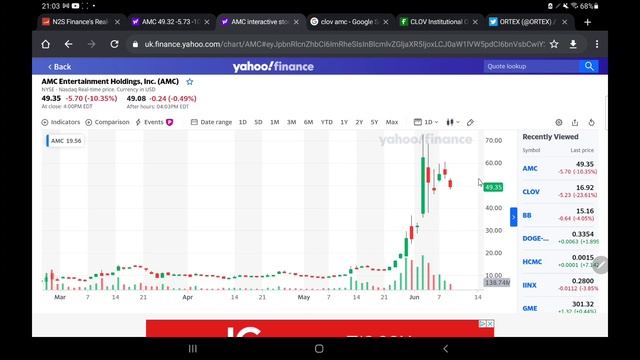640x360 pixels.
Task: Open the 1D interval dropdown
Action: (426, 122)
